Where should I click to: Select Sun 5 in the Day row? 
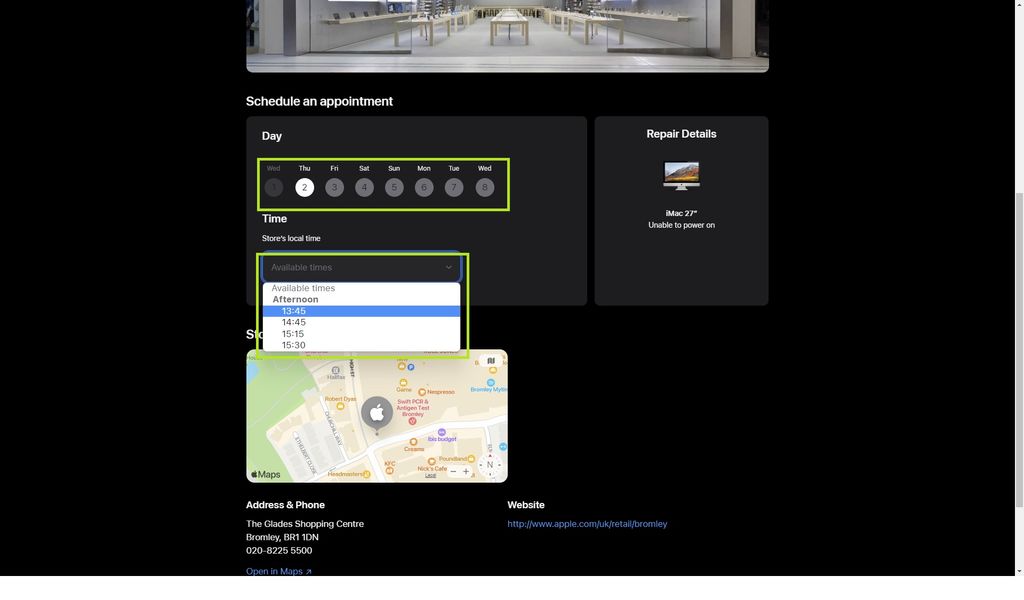[x=394, y=187]
